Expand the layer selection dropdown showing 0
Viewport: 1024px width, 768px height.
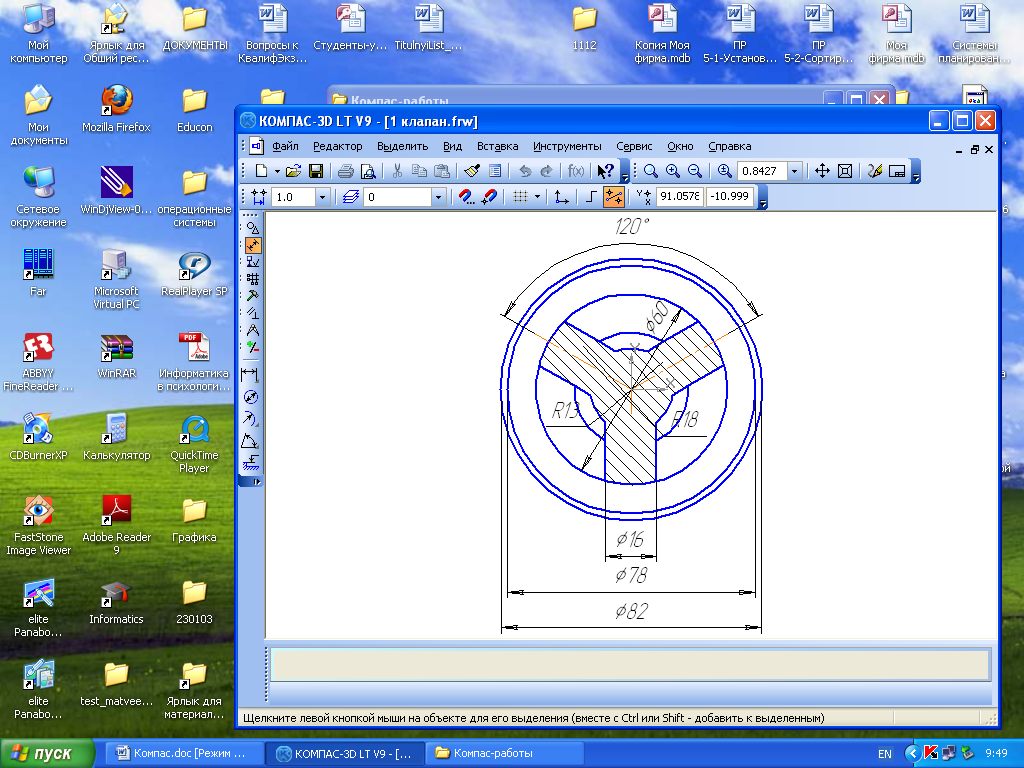tap(438, 197)
